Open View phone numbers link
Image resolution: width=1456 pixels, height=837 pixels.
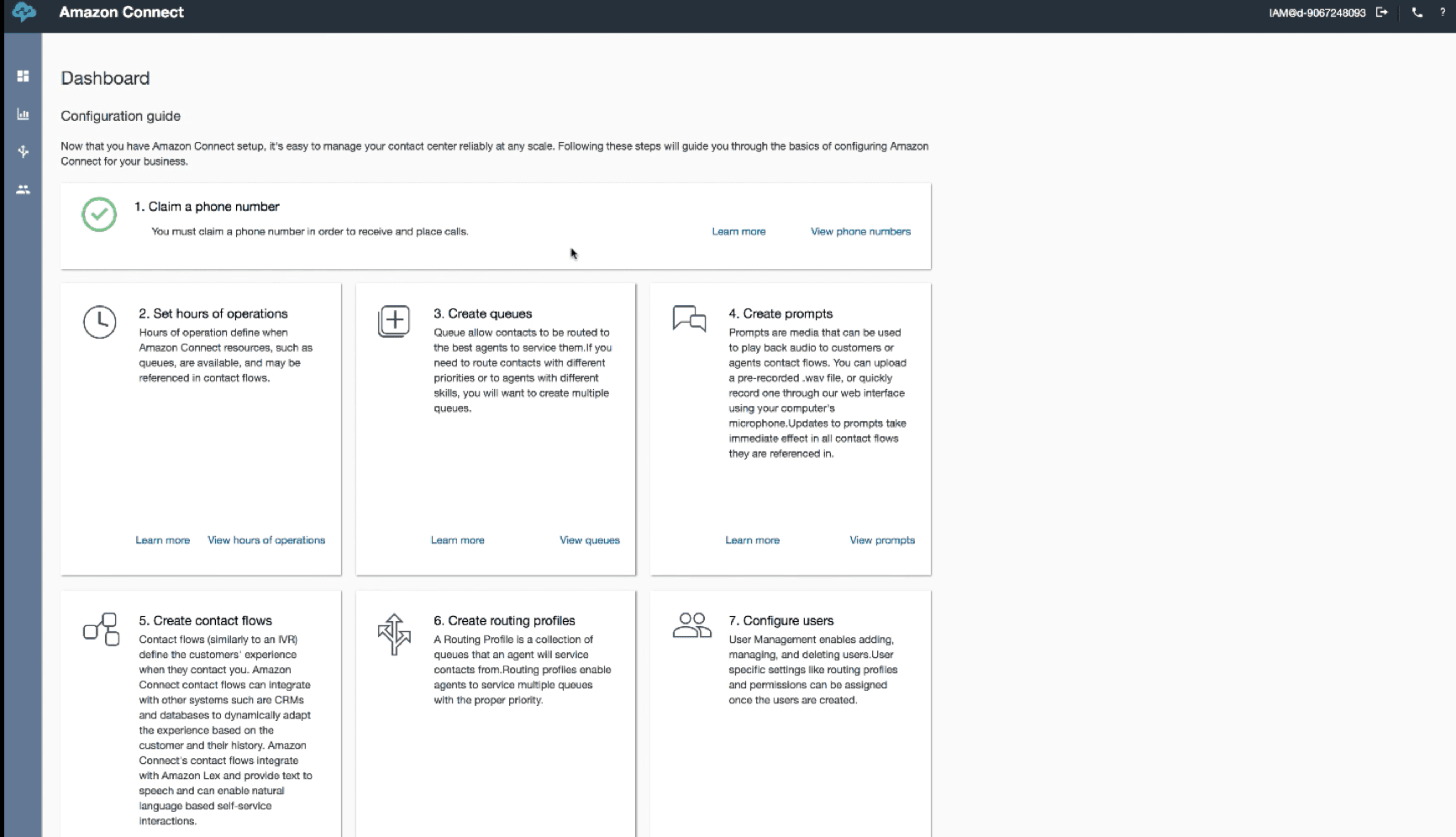coord(860,232)
